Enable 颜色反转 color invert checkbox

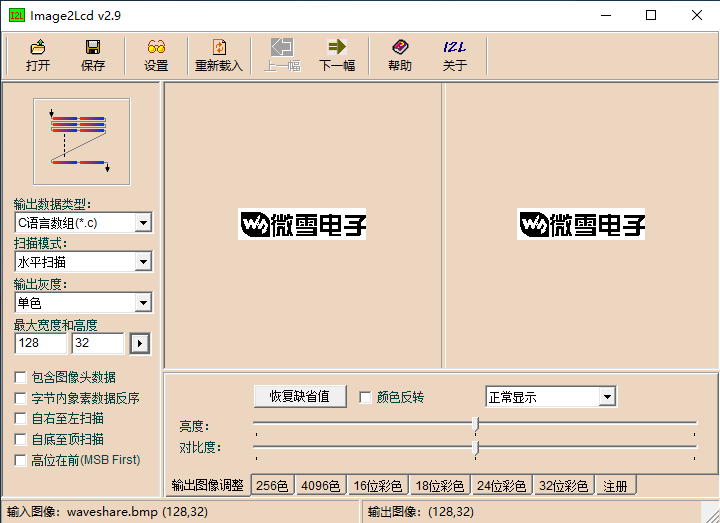365,397
